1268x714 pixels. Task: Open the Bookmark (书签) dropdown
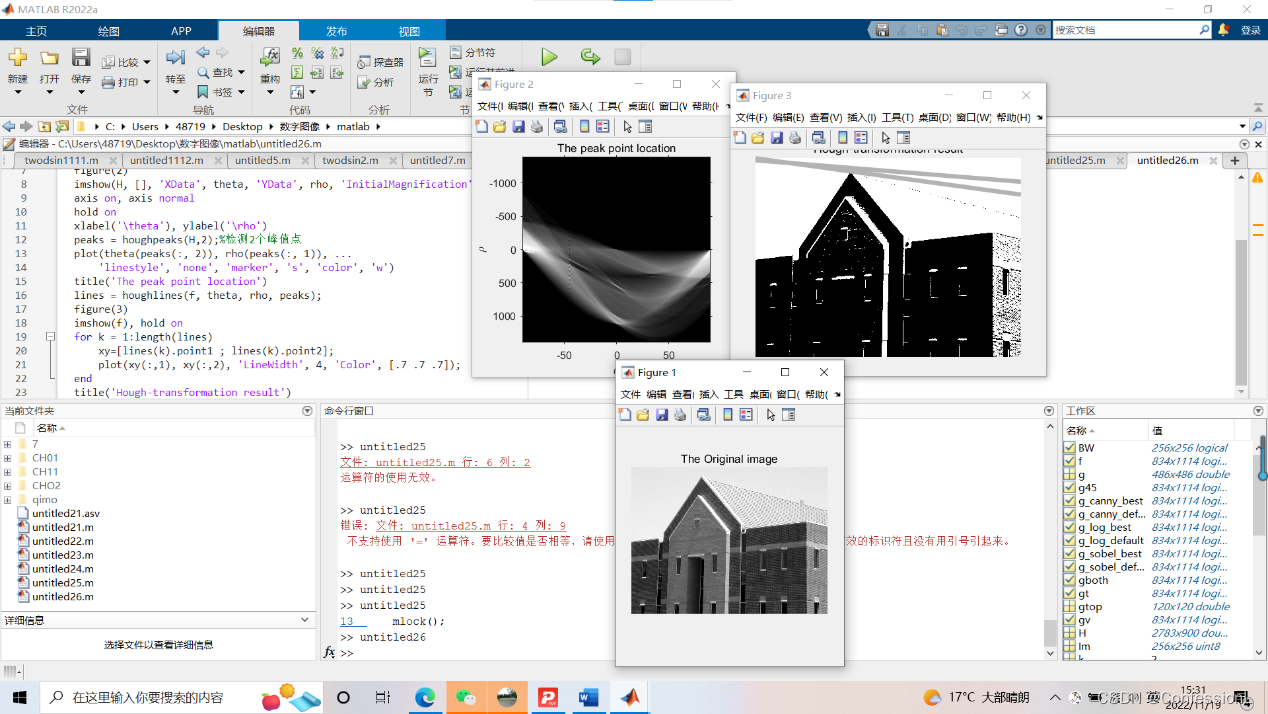click(241, 93)
